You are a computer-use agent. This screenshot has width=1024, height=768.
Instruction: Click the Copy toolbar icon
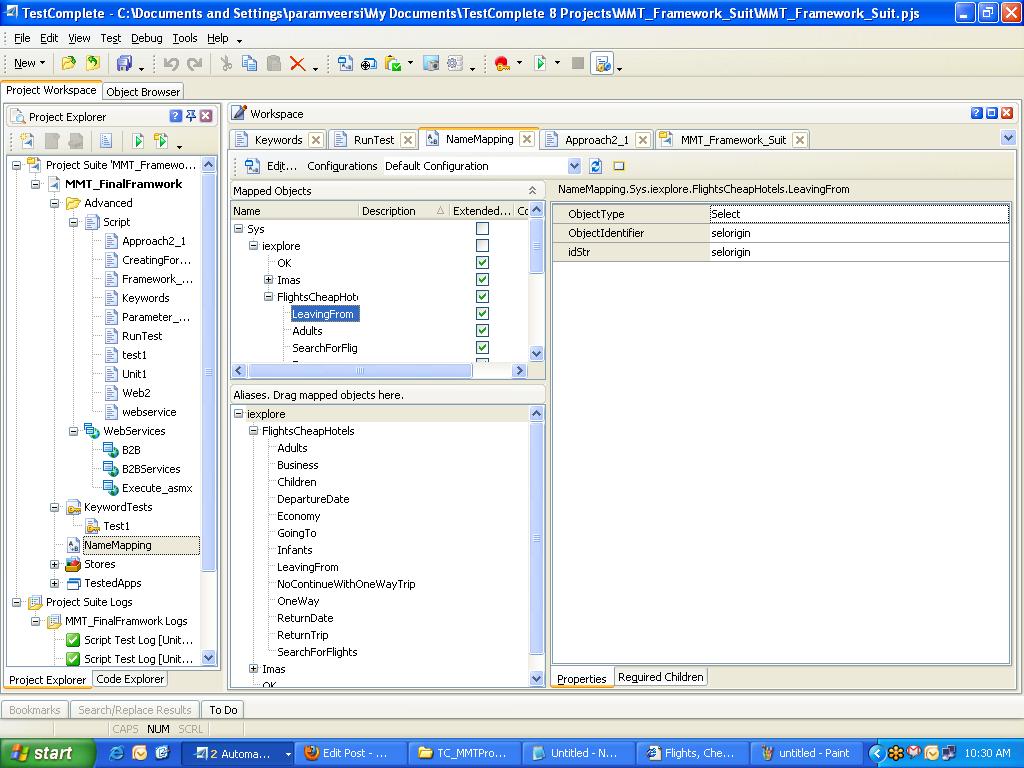point(249,63)
